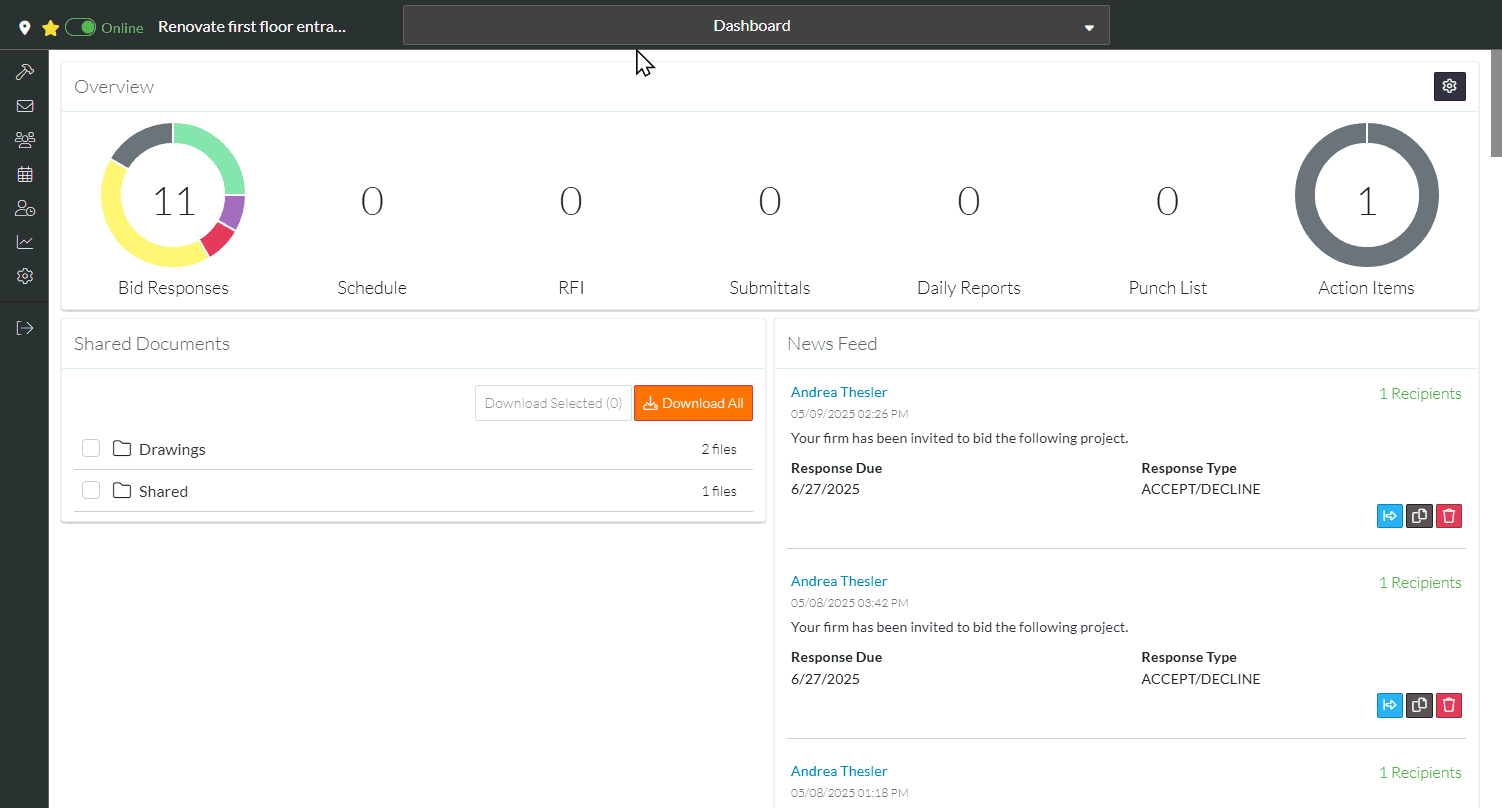Expand the Drawings folder row

coord(172,449)
